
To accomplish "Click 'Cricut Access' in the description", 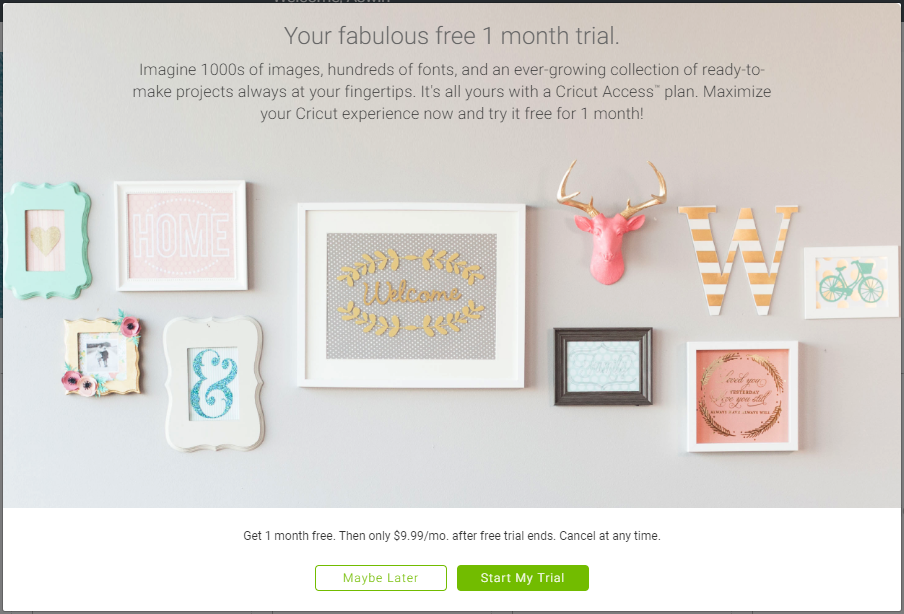I will [605, 92].
